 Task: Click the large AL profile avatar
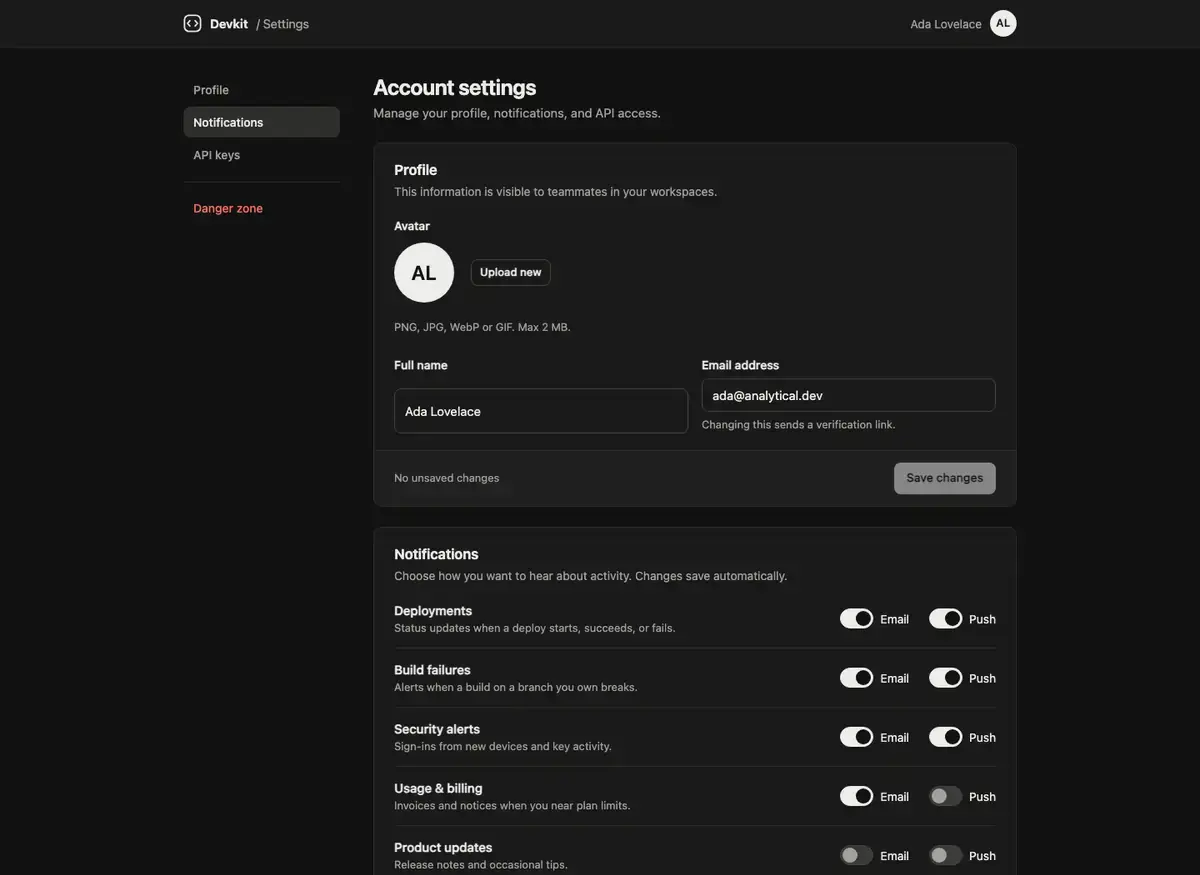point(424,272)
